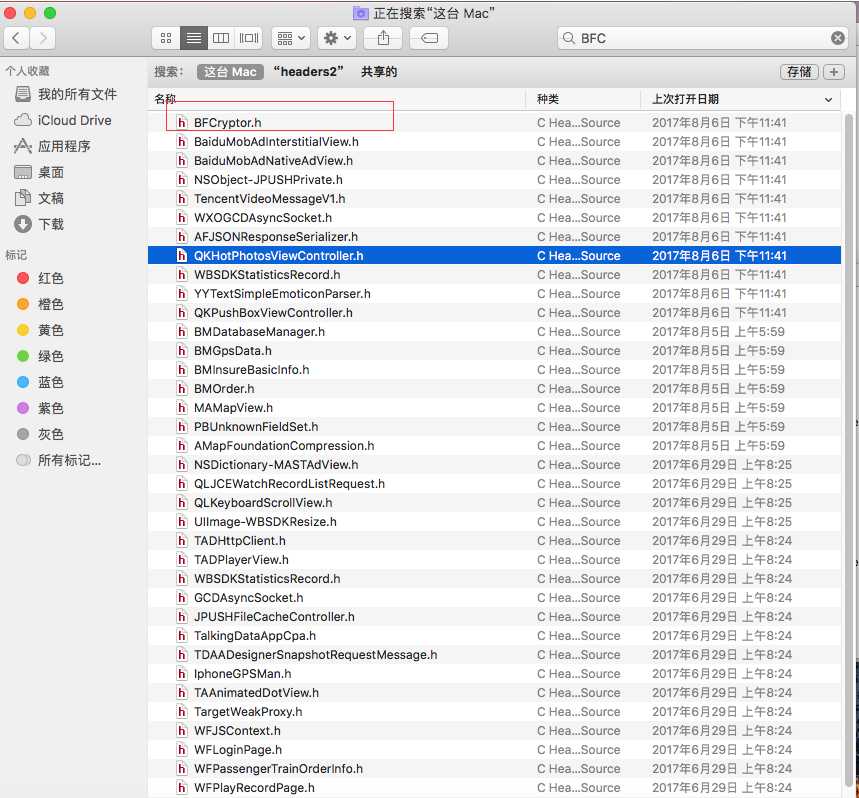859x798 pixels.
Task: Switch to icon view in toolbar
Action: pyautogui.click(x=166, y=38)
